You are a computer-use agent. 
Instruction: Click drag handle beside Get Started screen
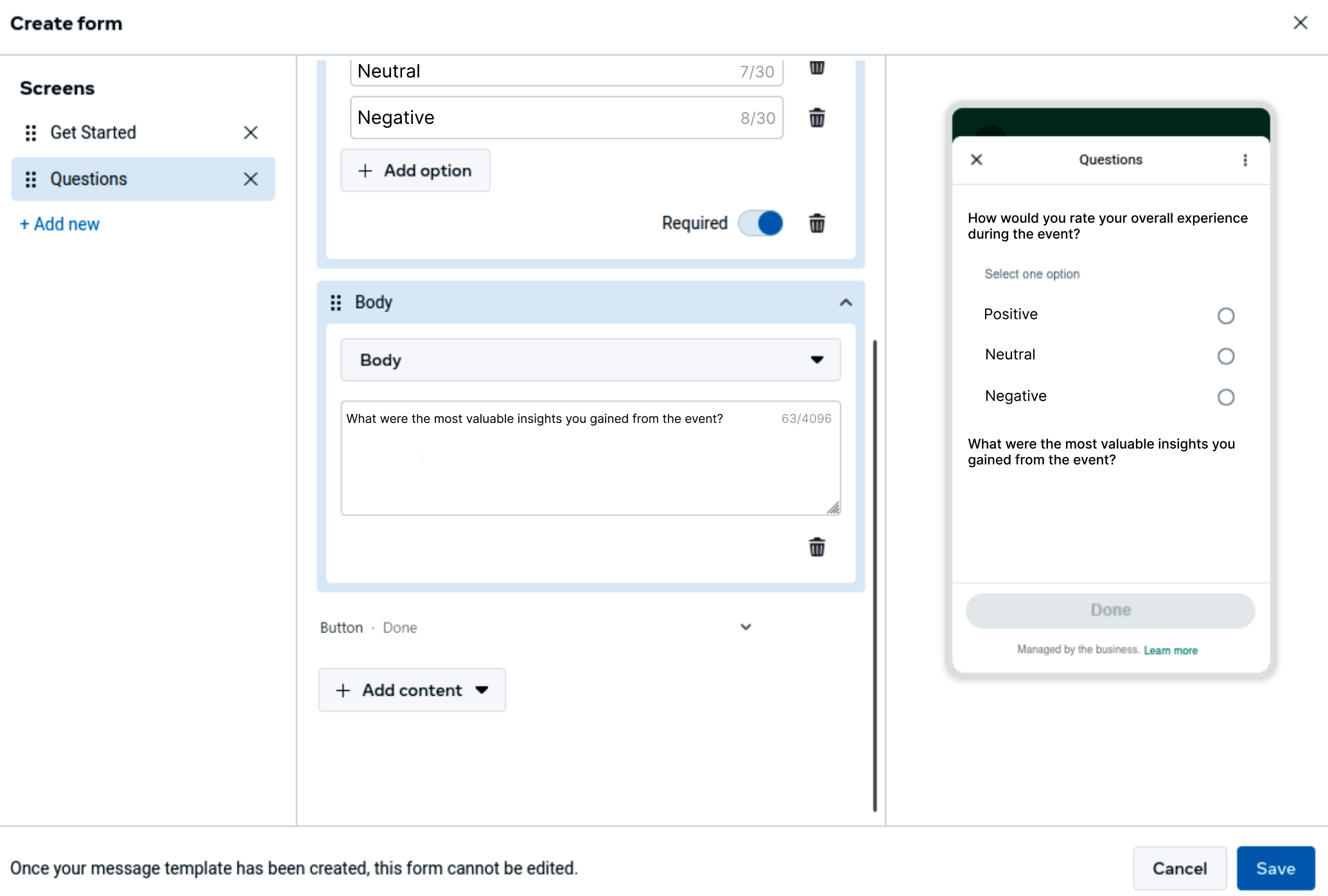[30, 133]
